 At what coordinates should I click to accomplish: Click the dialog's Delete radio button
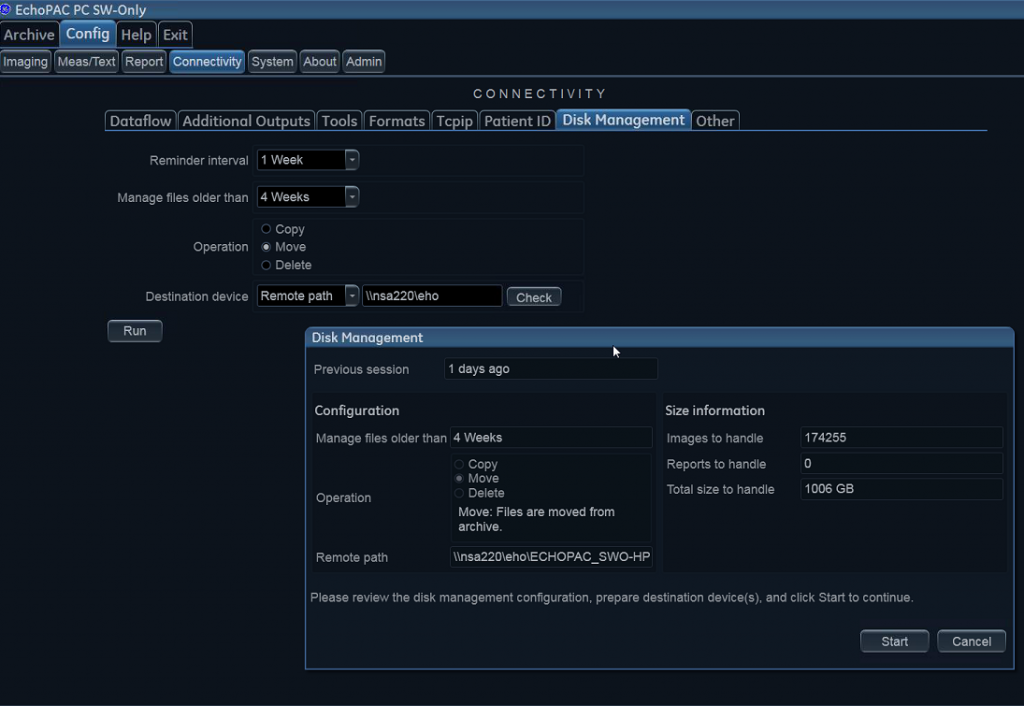(459, 493)
